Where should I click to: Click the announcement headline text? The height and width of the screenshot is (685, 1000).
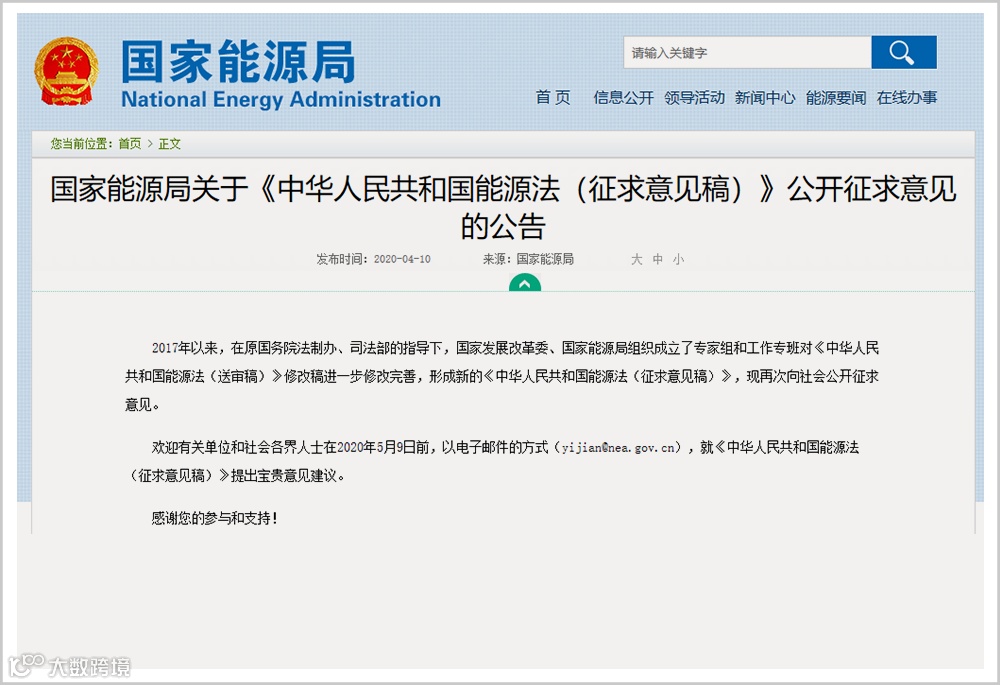503,207
